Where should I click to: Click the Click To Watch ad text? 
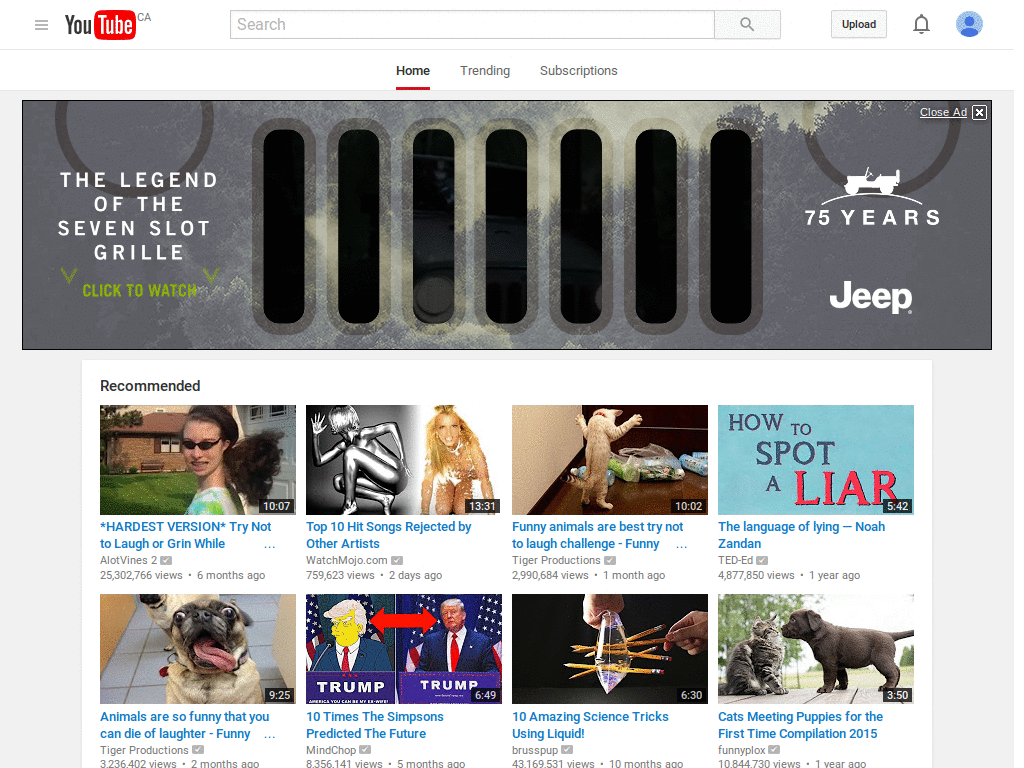tap(139, 291)
